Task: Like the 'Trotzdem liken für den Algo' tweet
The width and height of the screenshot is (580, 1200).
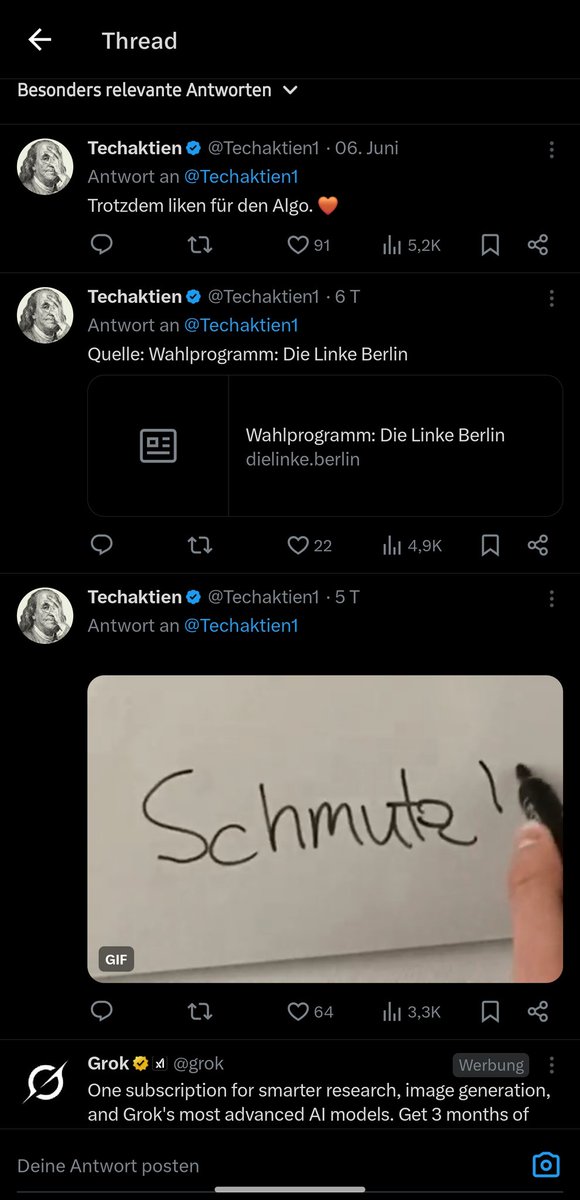Action: (x=308, y=245)
